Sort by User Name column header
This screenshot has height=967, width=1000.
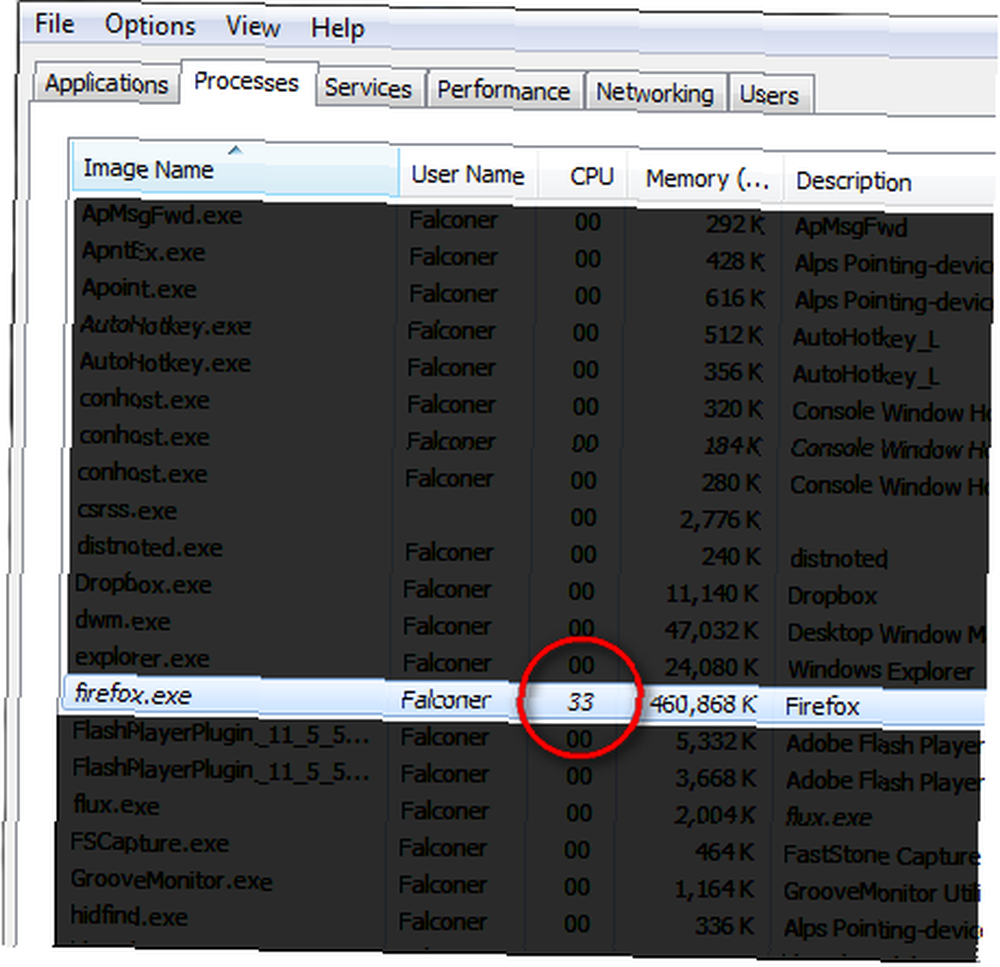[x=468, y=175]
